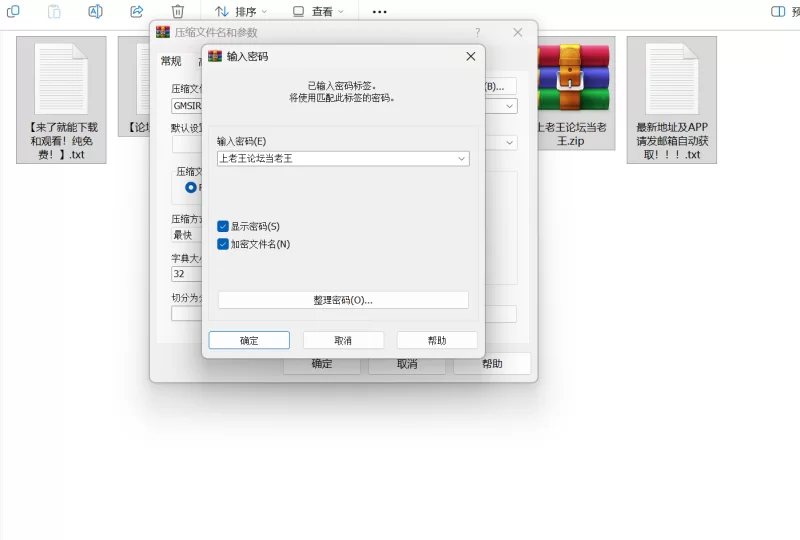Image resolution: width=800 pixels, height=540 pixels.
Task: Expand the password field dropdown arrow
Action: coord(461,158)
